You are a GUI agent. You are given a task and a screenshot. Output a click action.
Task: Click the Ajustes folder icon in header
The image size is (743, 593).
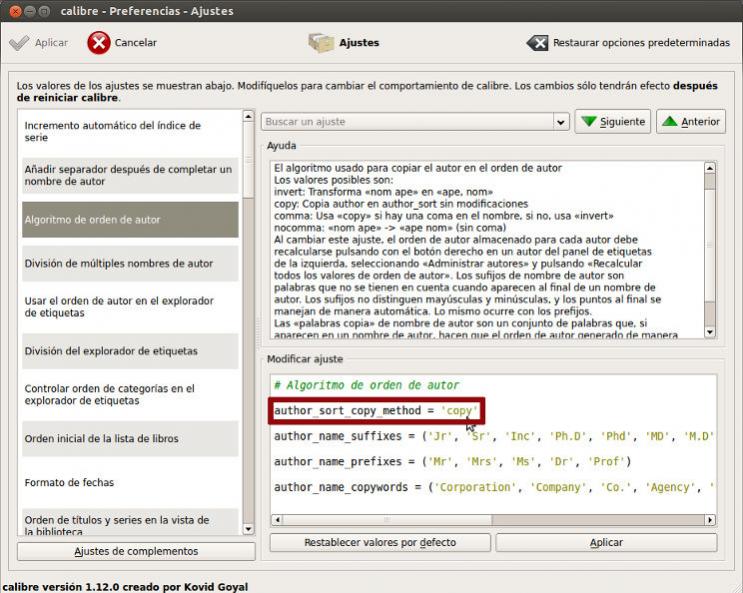click(321, 43)
